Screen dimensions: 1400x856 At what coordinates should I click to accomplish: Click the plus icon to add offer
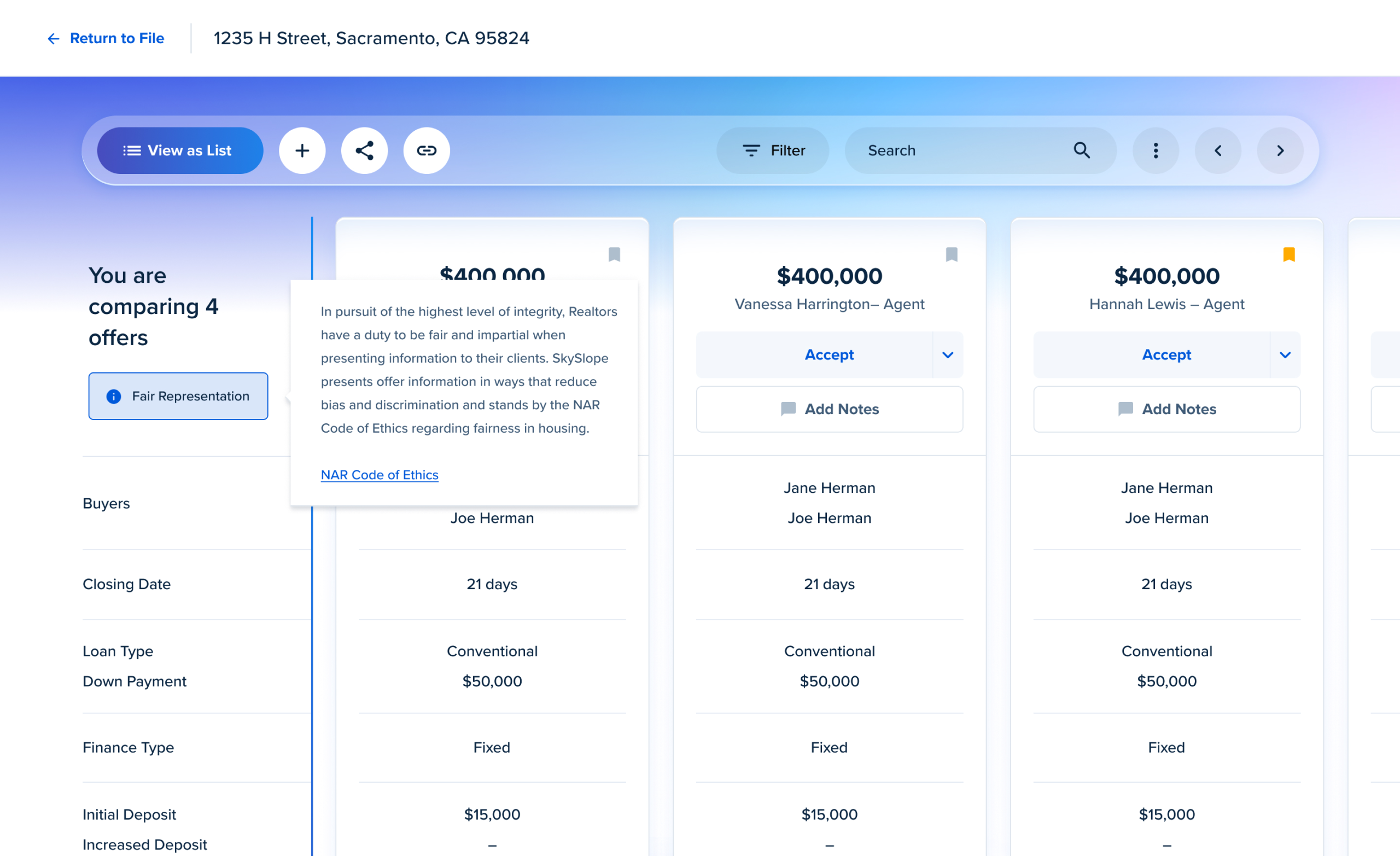302,150
